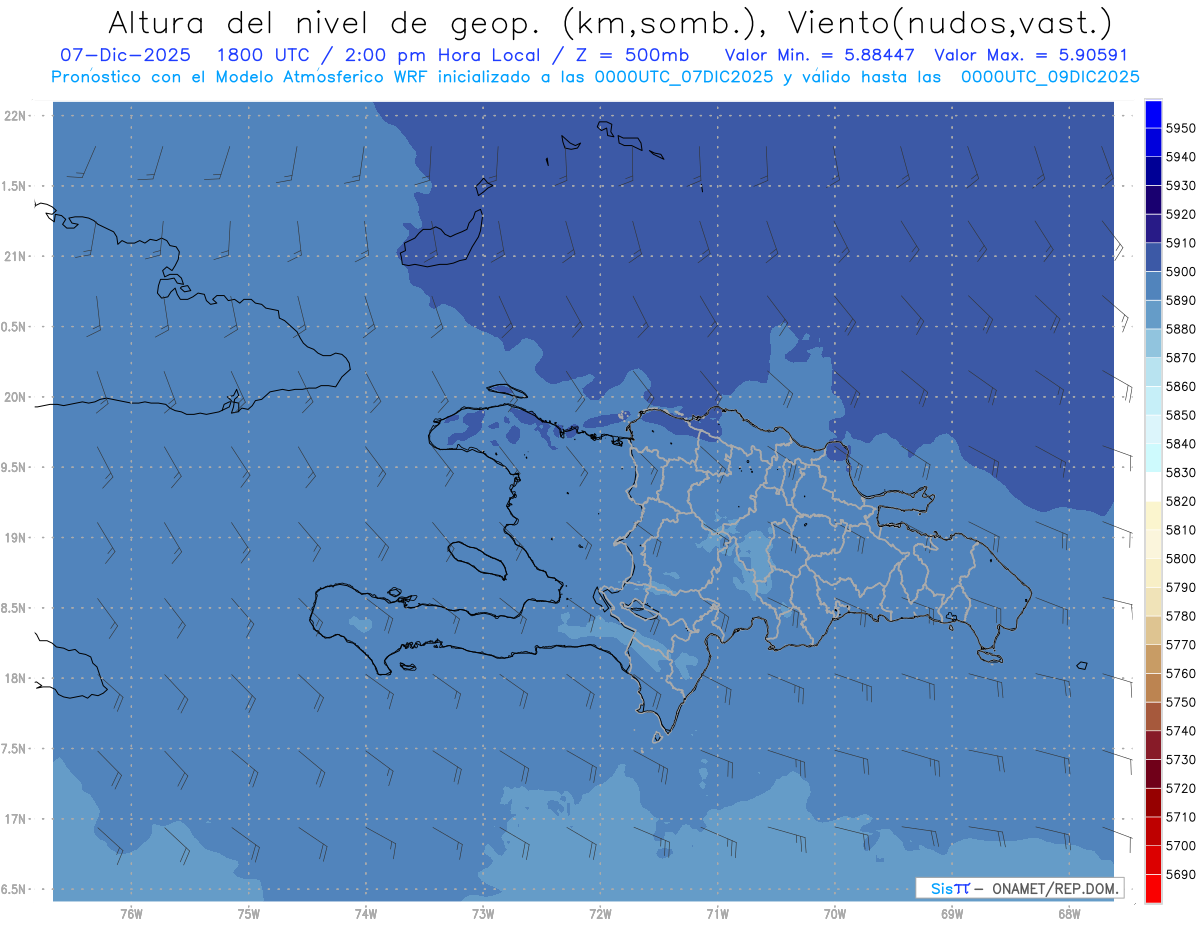Click the 74W longitude axis label
This screenshot has height=927, width=1200.
(365, 914)
